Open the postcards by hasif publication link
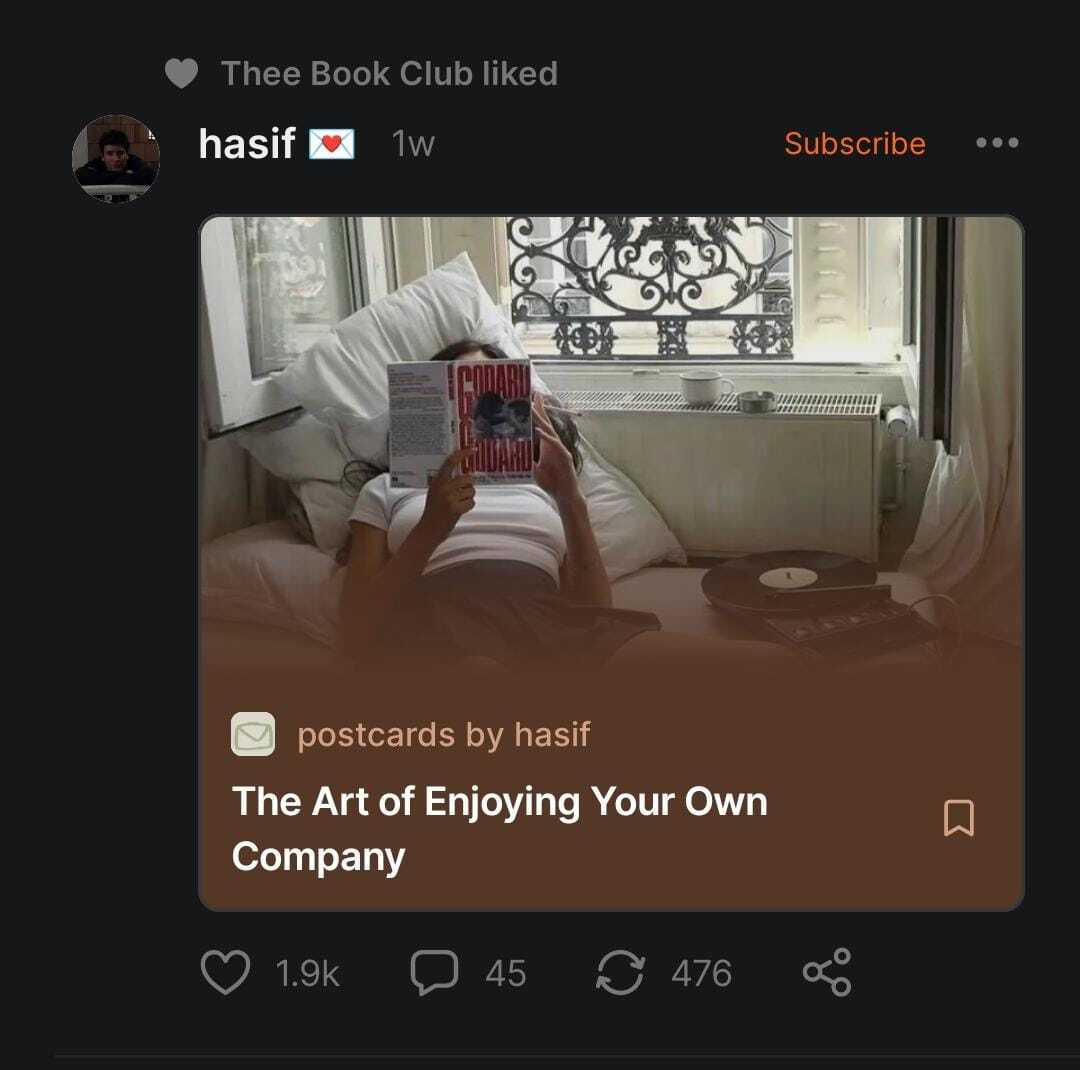1080x1070 pixels. tap(444, 734)
